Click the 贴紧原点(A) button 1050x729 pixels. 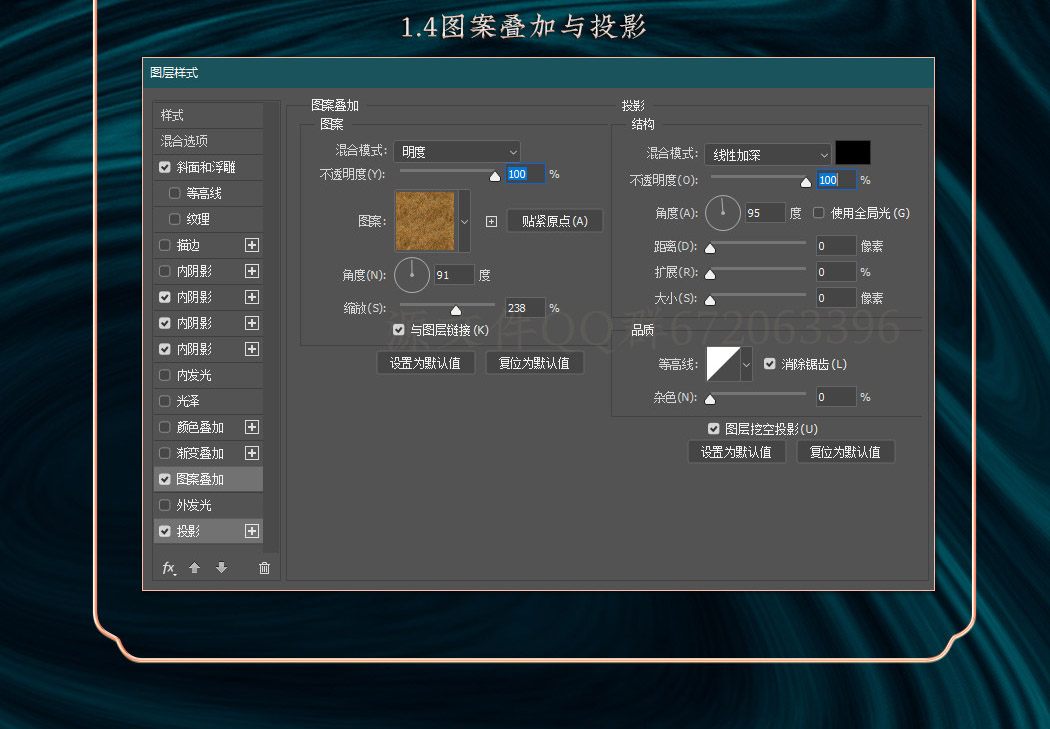click(x=554, y=221)
